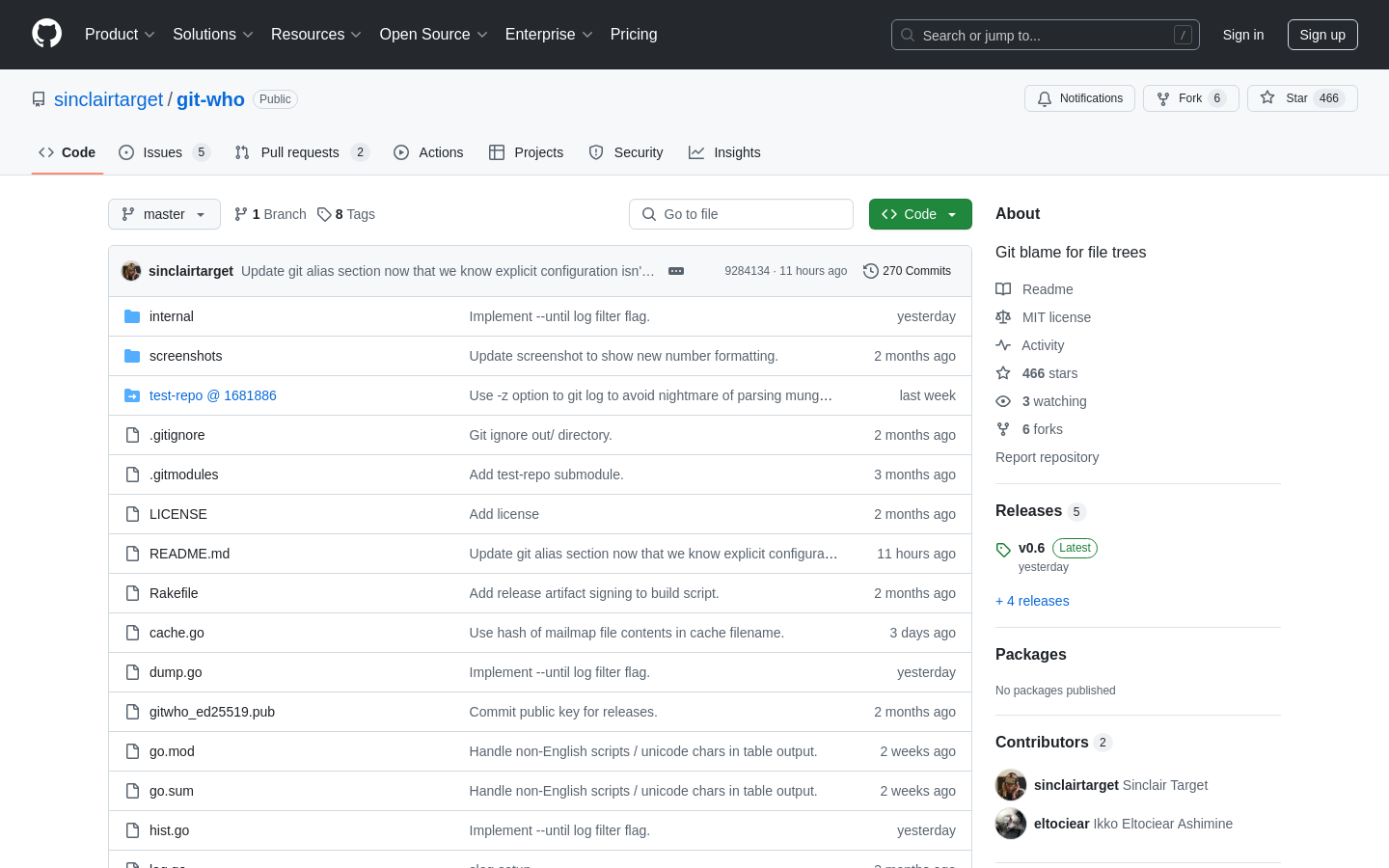Open the Product dropdown menu

[120, 35]
